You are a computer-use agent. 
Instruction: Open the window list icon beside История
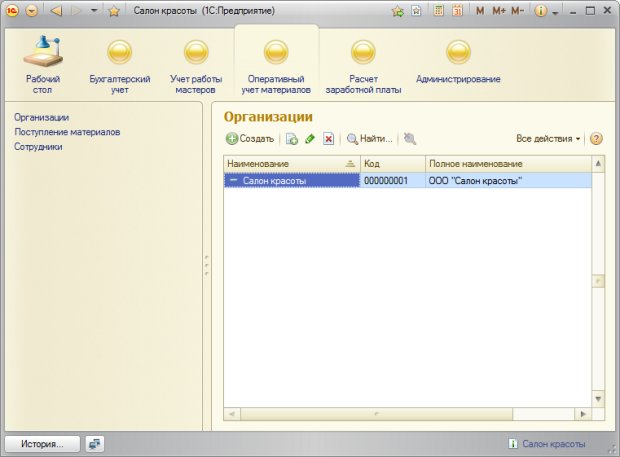pos(94,443)
